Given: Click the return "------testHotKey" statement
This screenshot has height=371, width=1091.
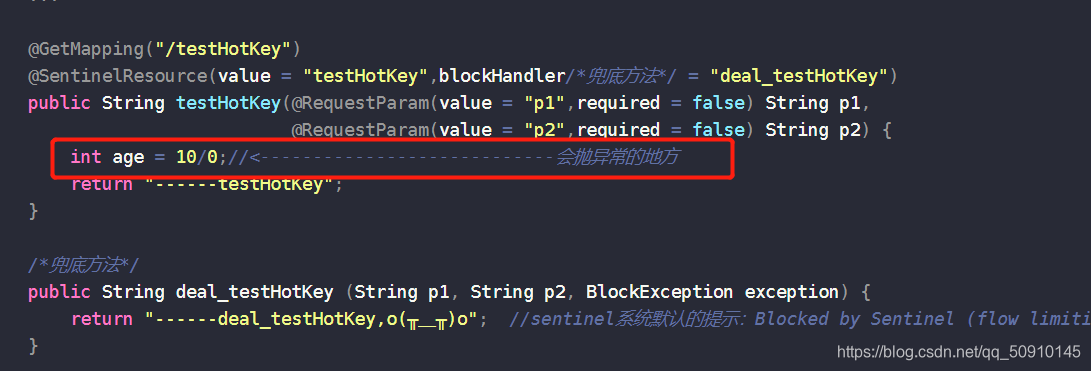Looking at the screenshot, I should (207, 184).
